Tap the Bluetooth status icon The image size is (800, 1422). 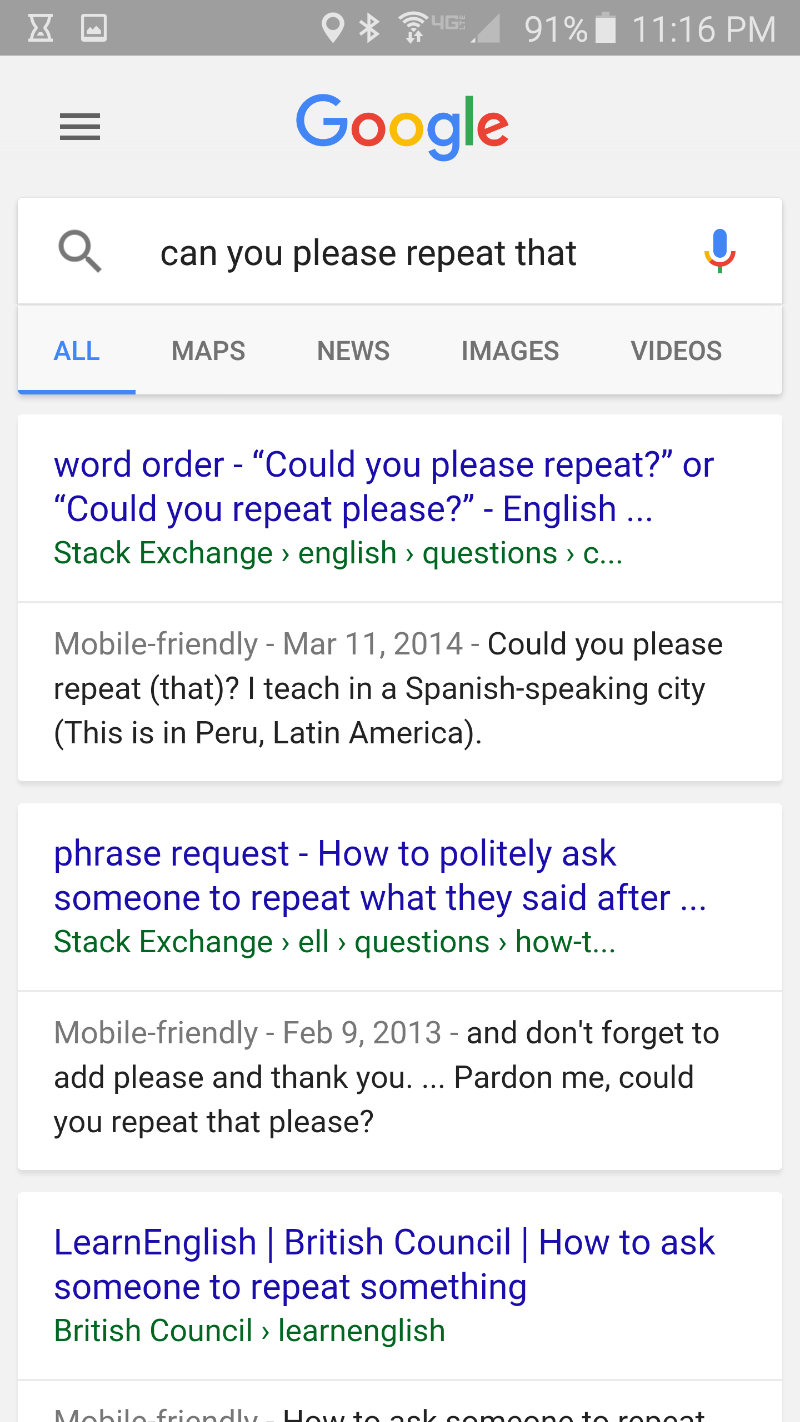pos(369,28)
